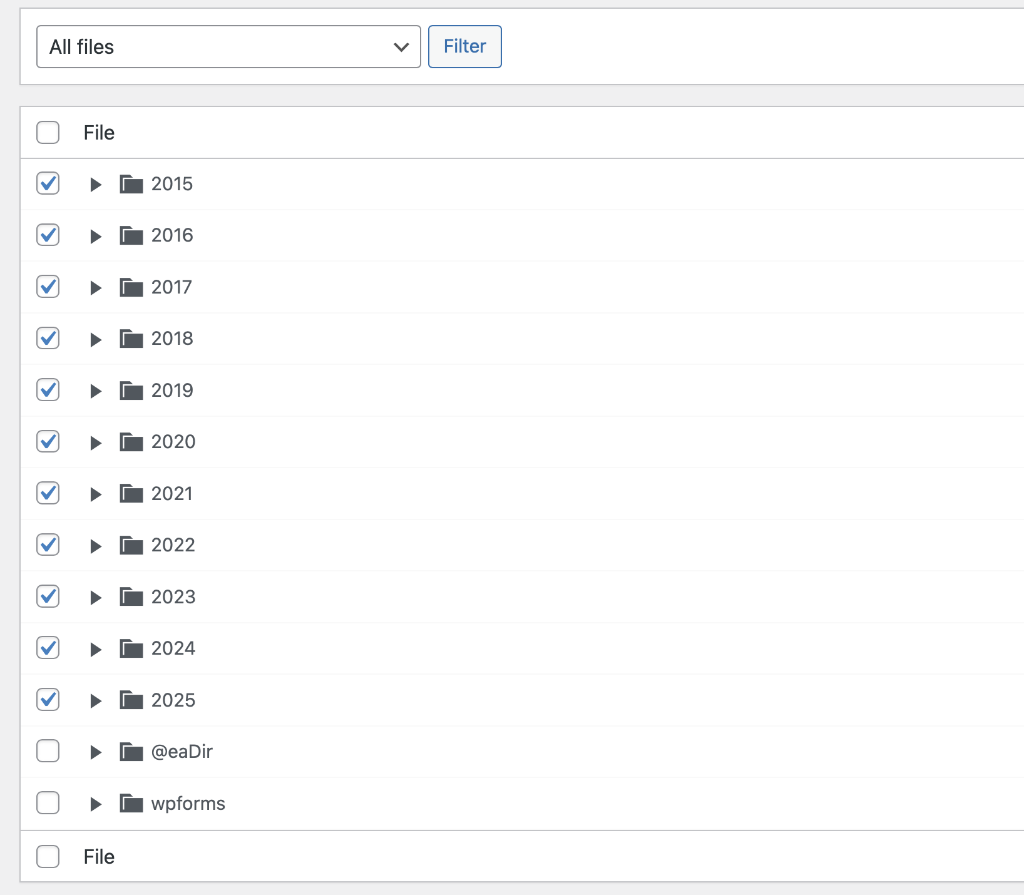Screen dimensions: 1024x895
Task: Click the @eaDir folder icon
Action: [x=131, y=752]
